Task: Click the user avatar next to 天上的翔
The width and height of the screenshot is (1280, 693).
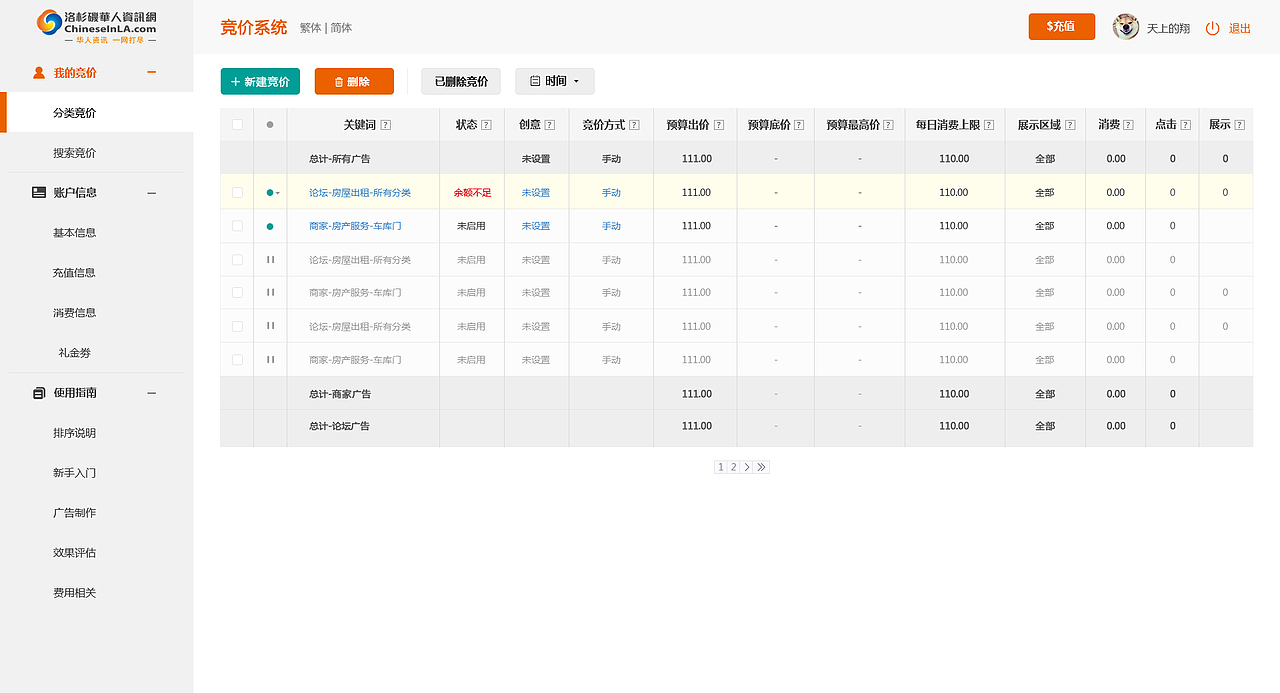Action: click(1124, 27)
